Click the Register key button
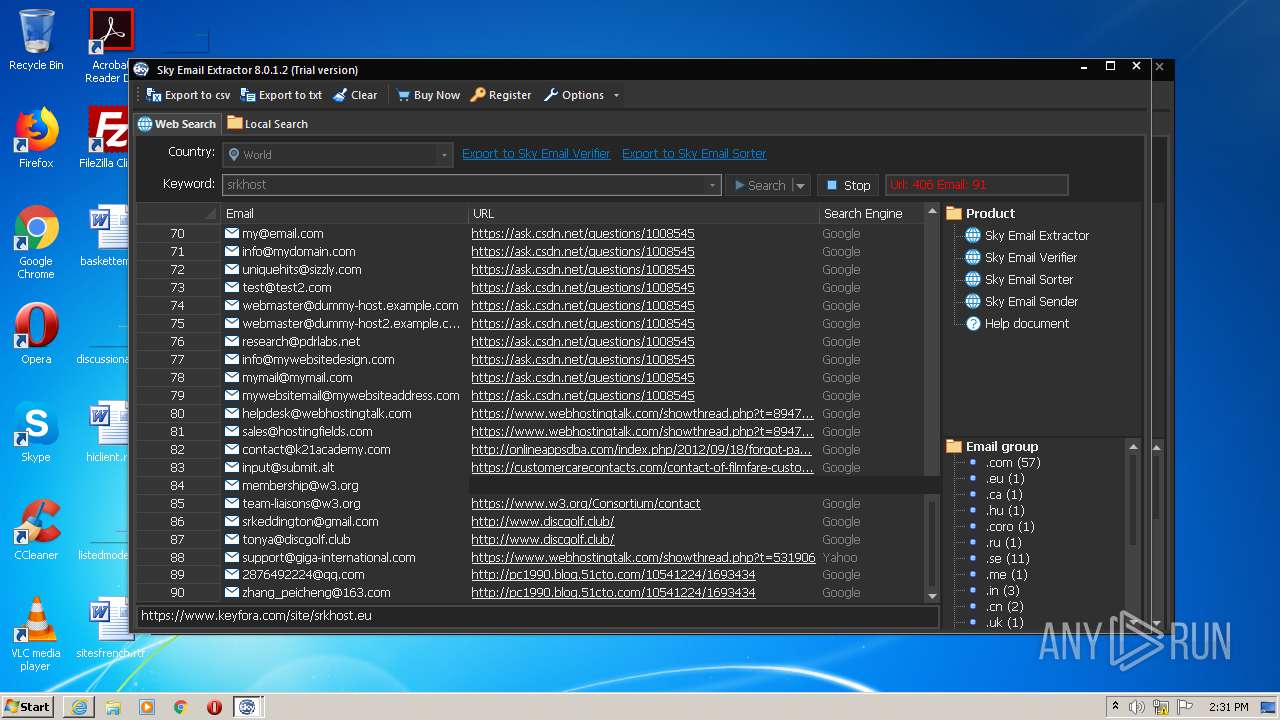This screenshot has width=1280, height=720. pos(501,95)
